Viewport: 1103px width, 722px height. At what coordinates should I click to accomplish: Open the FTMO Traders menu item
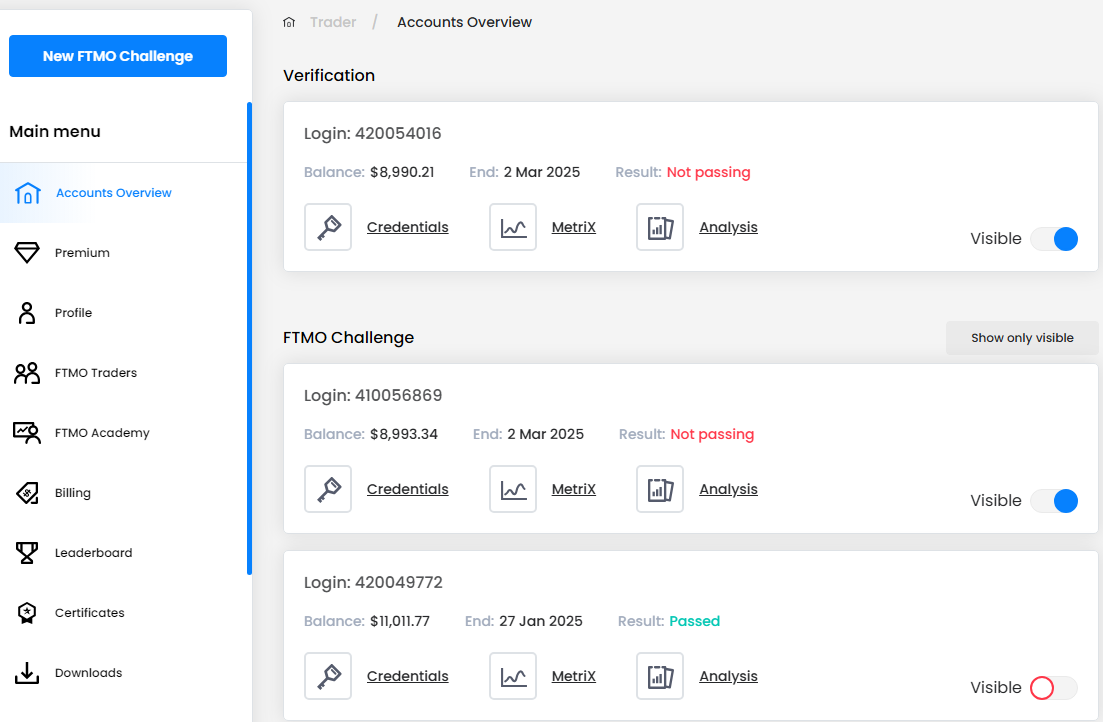(124, 373)
